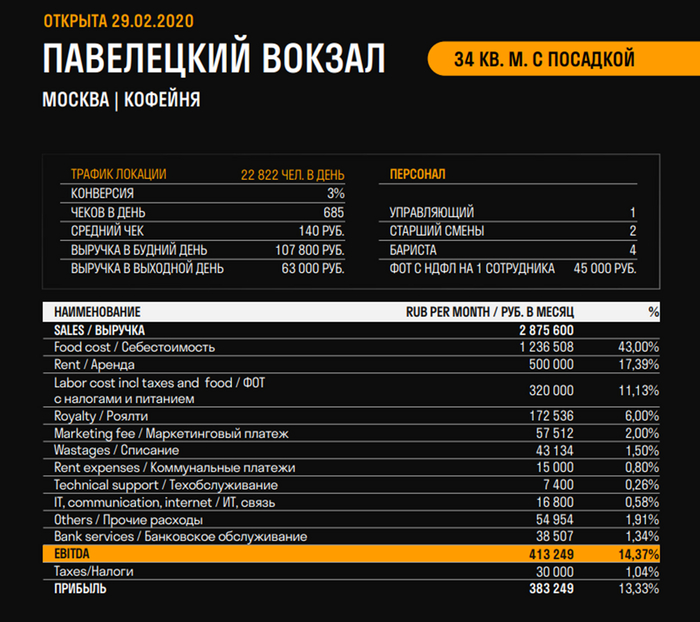The image size is (700, 622).
Task: Click the Wastages / Списание row label
Action: [117, 450]
